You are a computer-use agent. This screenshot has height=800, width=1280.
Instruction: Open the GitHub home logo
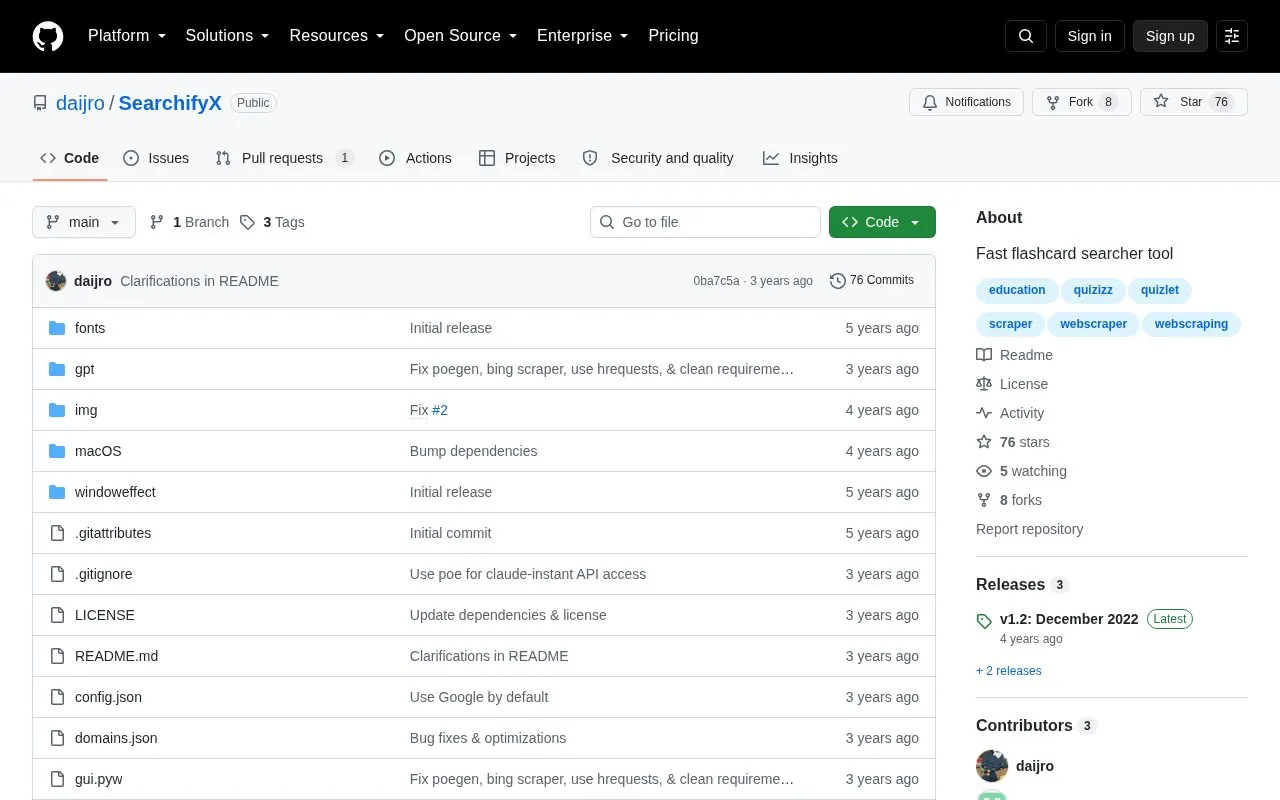[48, 36]
